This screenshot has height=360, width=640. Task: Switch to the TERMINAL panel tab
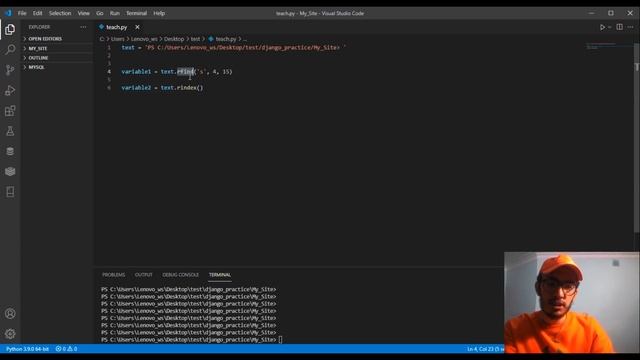(x=220, y=275)
